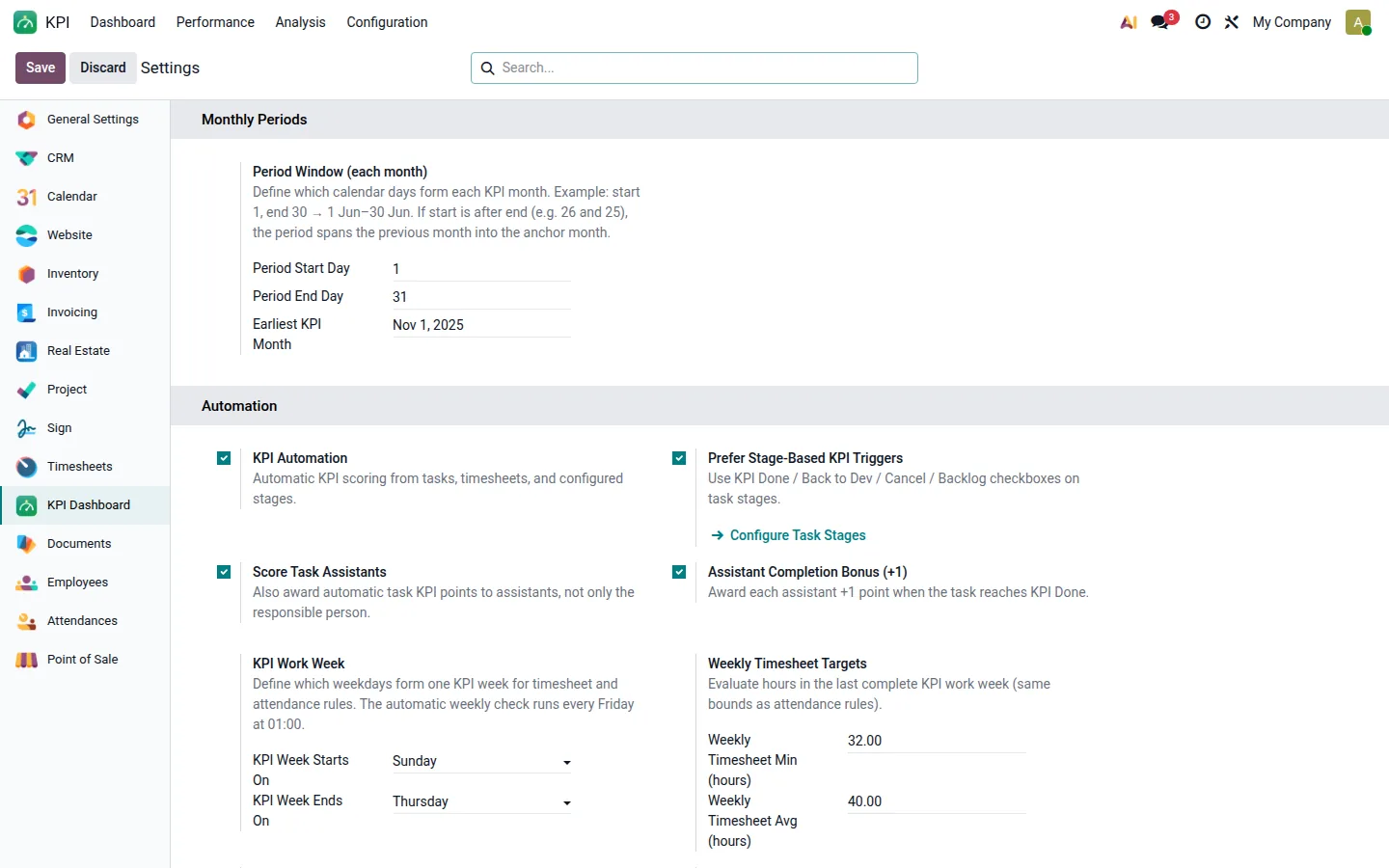
Task: Open the KPI Week Ends On dropdown
Action: point(481,801)
